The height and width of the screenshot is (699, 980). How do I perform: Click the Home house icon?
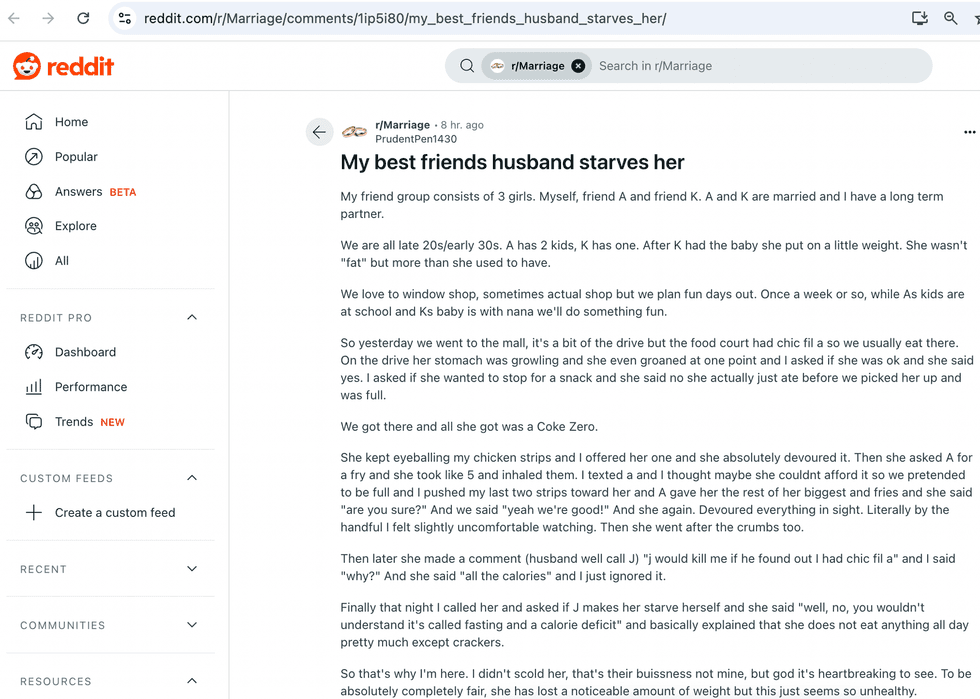(x=34, y=122)
